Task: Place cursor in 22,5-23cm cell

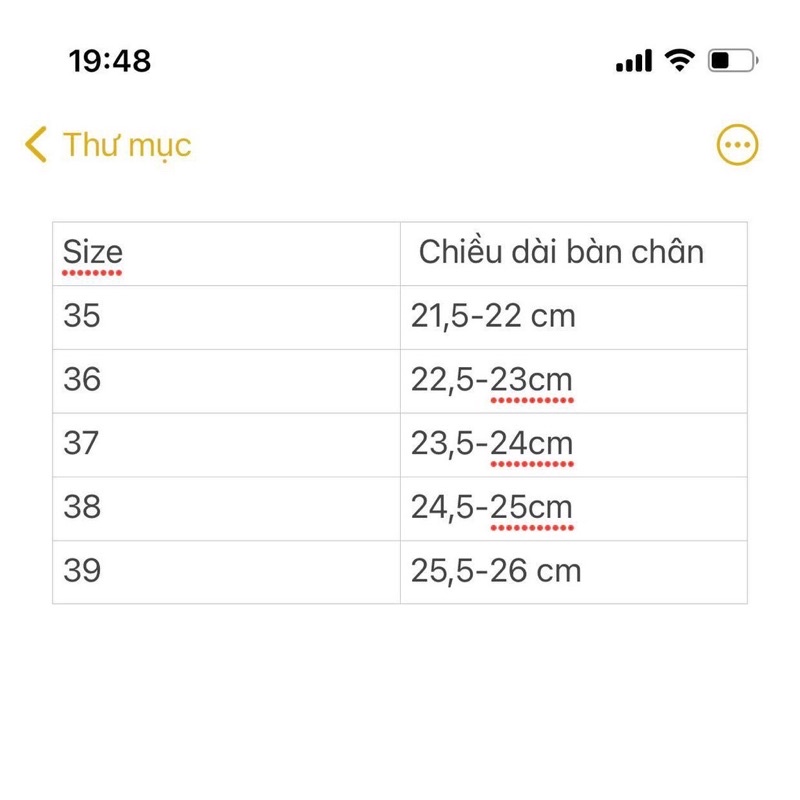Action: (491, 380)
